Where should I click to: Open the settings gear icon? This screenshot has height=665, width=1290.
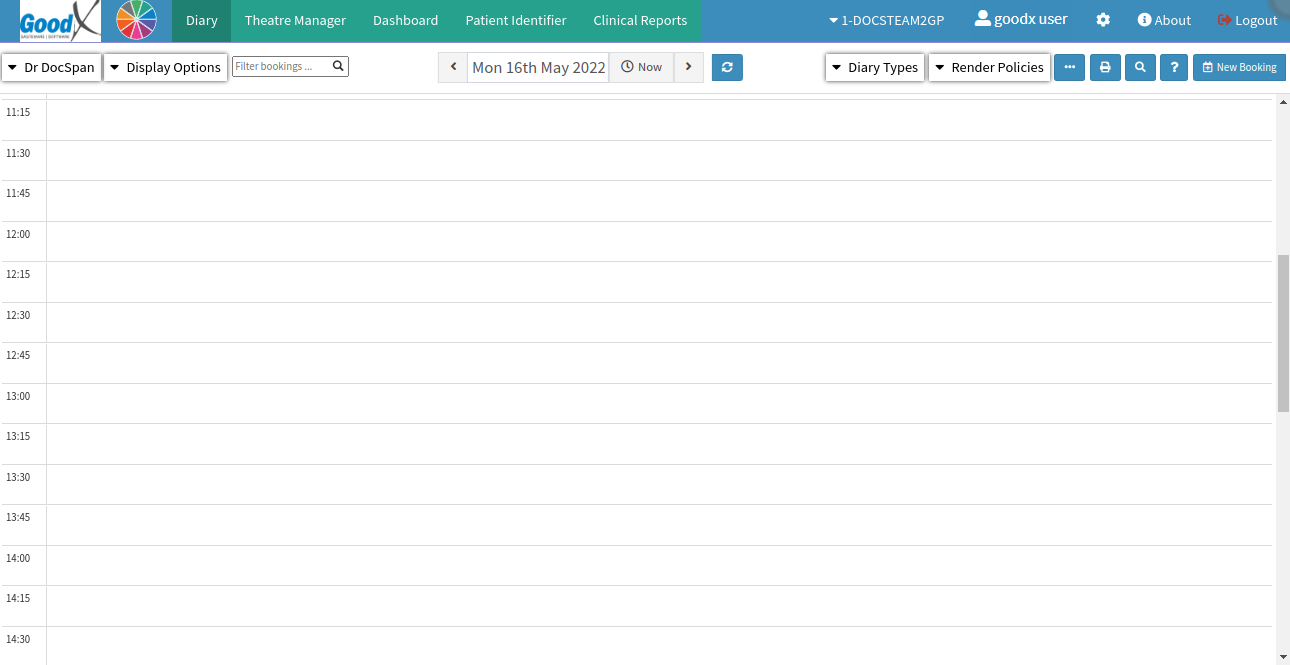click(x=1103, y=20)
